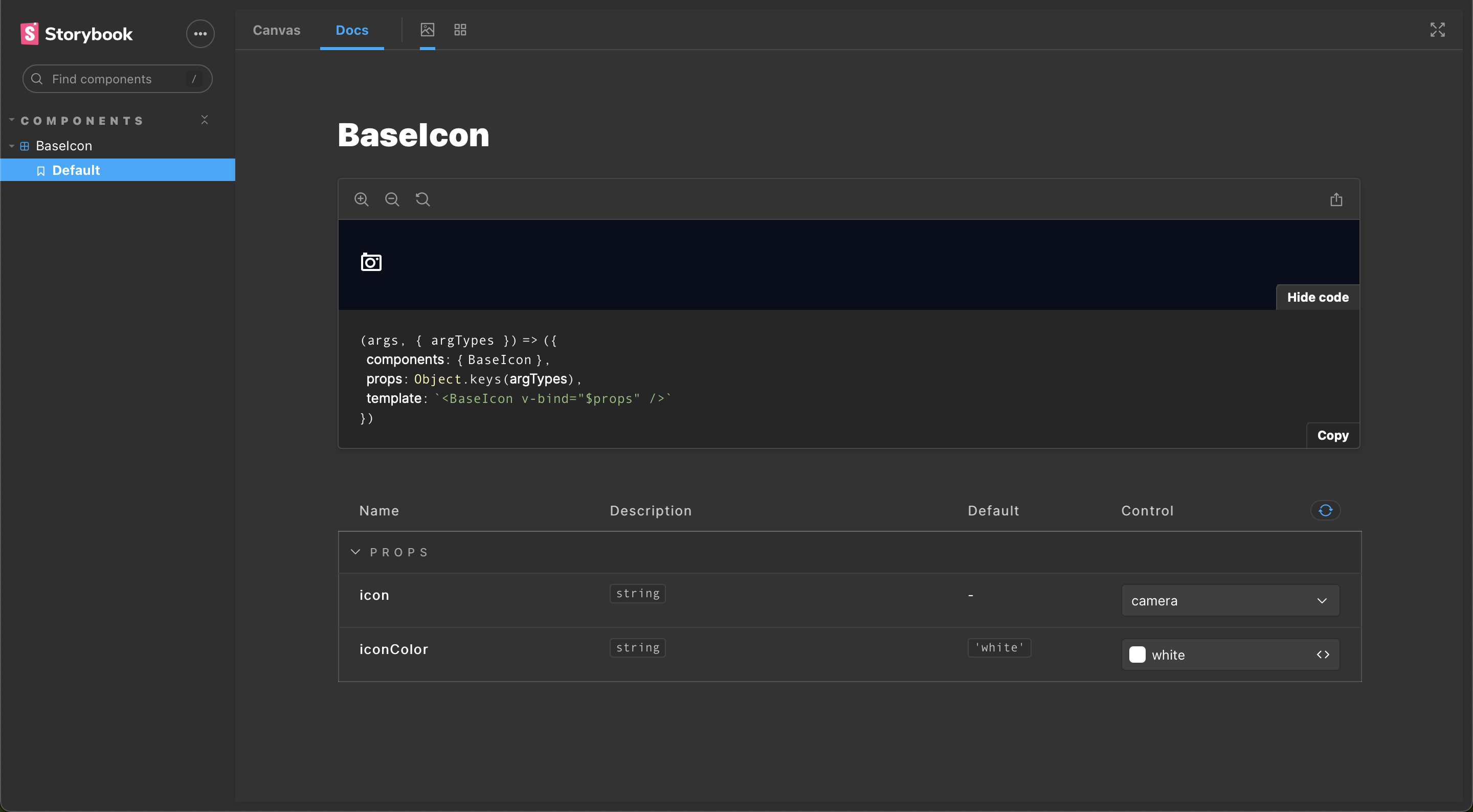Copy the story source code
Viewport: 1473px width, 812px height.
click(1332, 435)
